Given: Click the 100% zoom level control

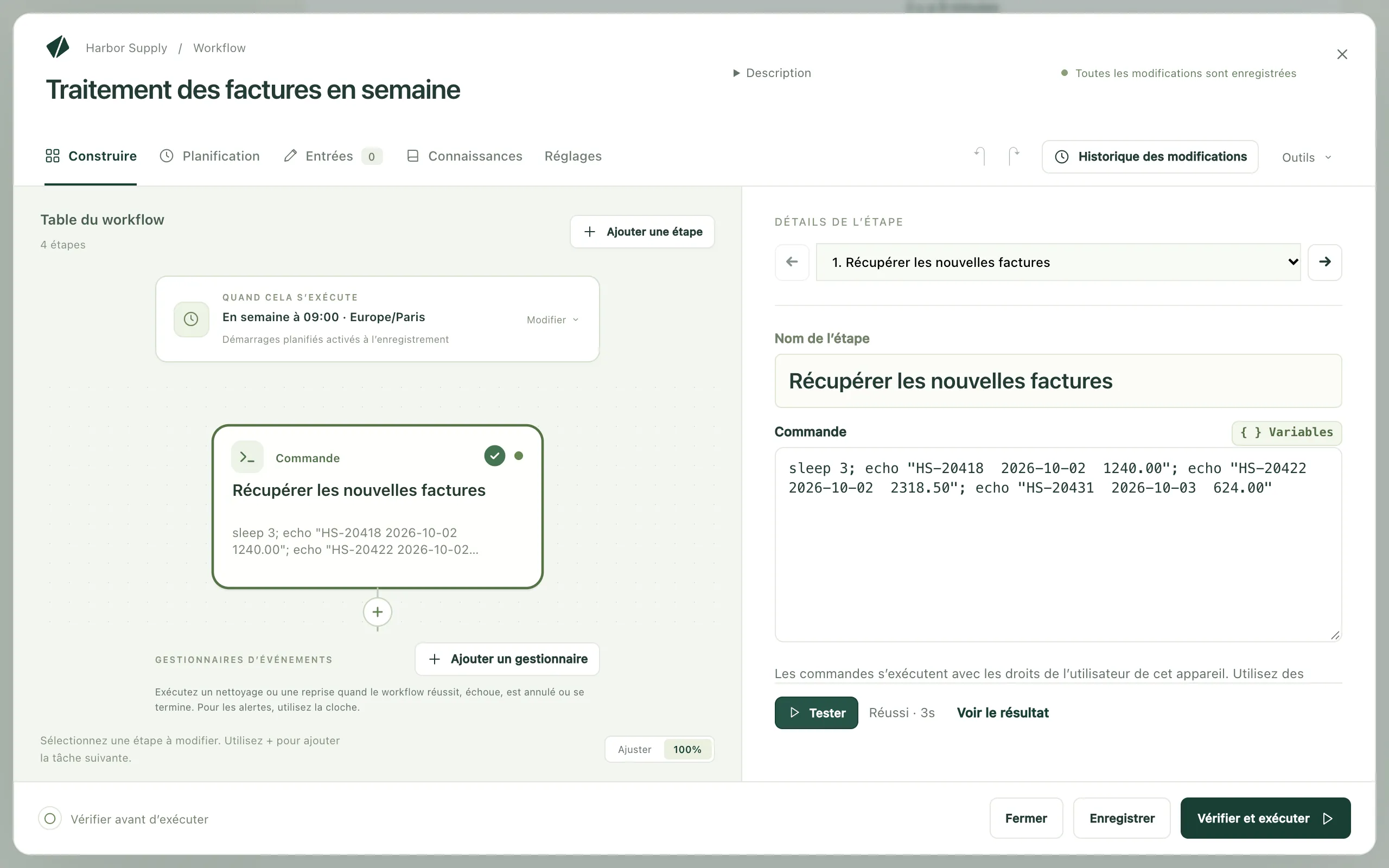Looking at the screenshot, I should click(687, 750).
